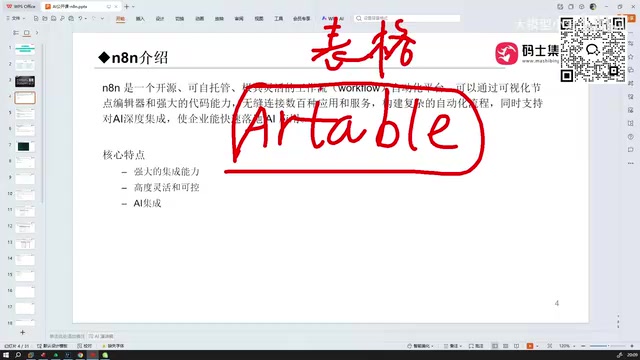Click the 强大的集成能力 bullet text
This screenshot has height=360, width=640.
point(167,171)
